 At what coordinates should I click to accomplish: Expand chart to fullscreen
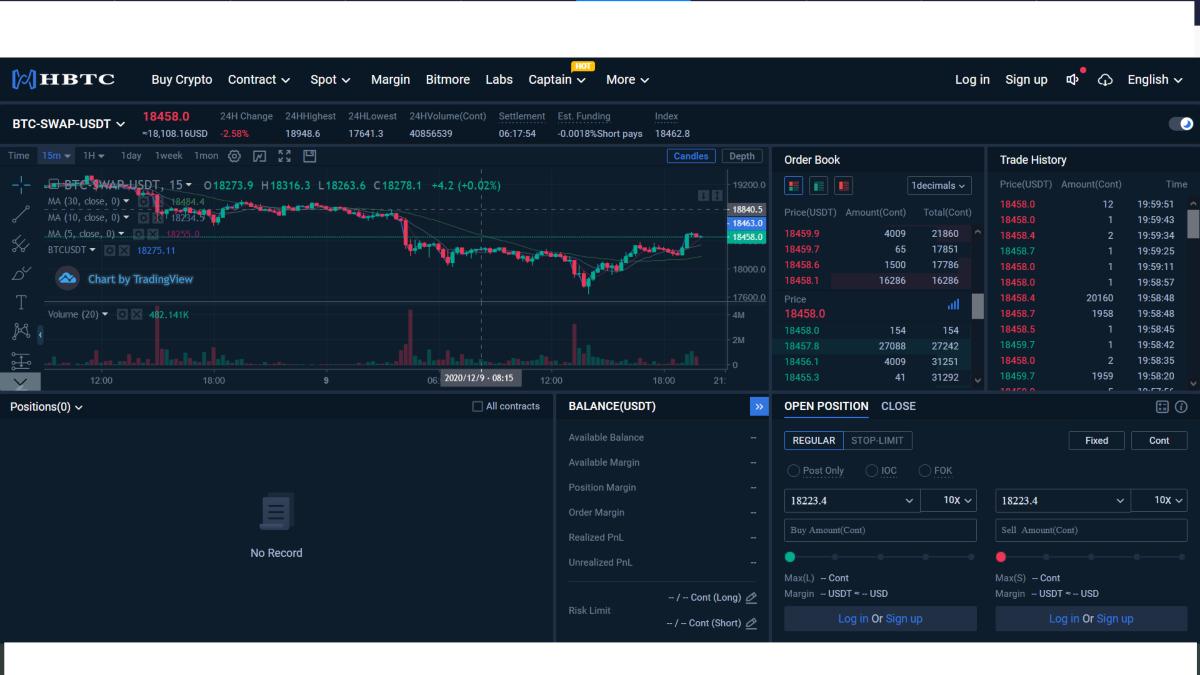tap(284, 156)
